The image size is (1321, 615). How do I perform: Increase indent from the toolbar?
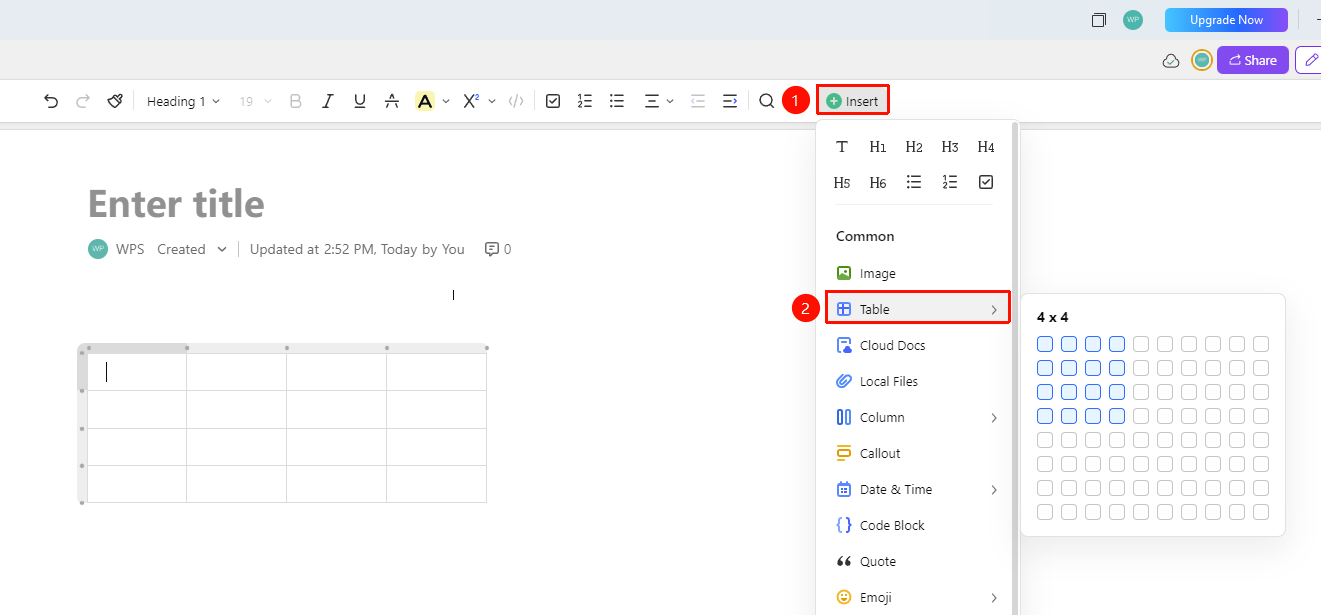tap(730, 101)
